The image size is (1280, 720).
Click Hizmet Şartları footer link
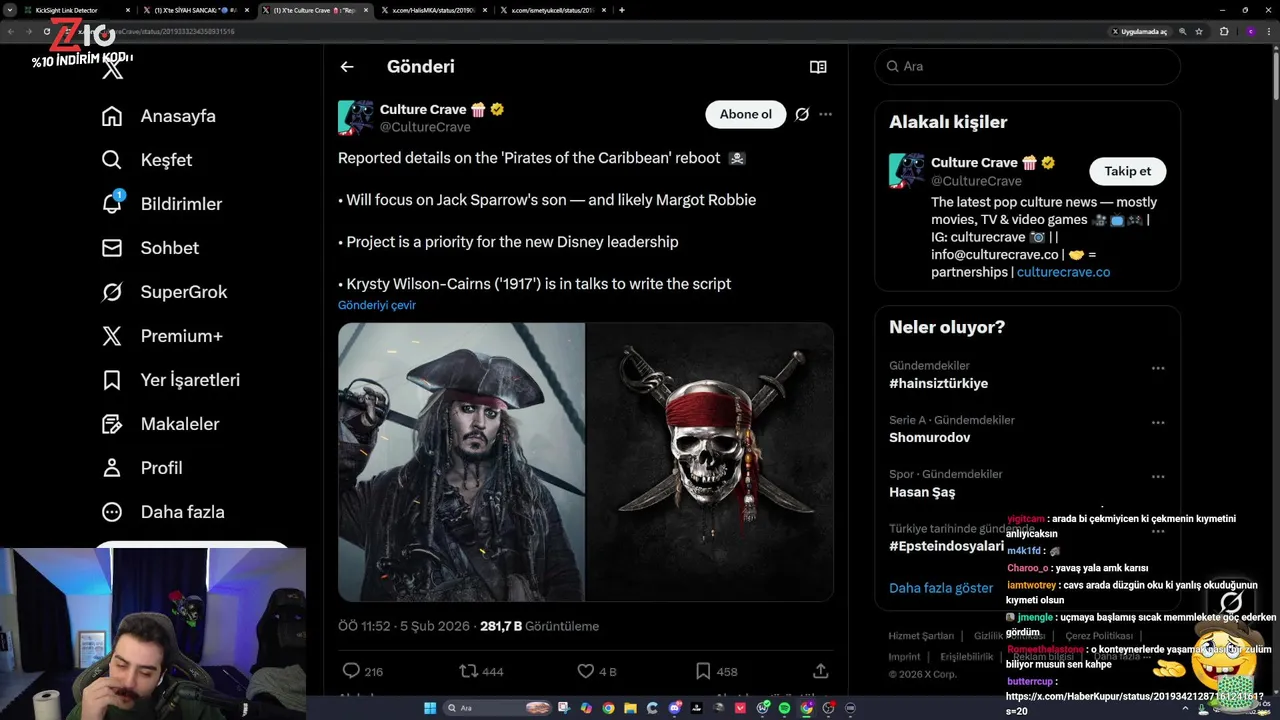(x=921, y=636)
